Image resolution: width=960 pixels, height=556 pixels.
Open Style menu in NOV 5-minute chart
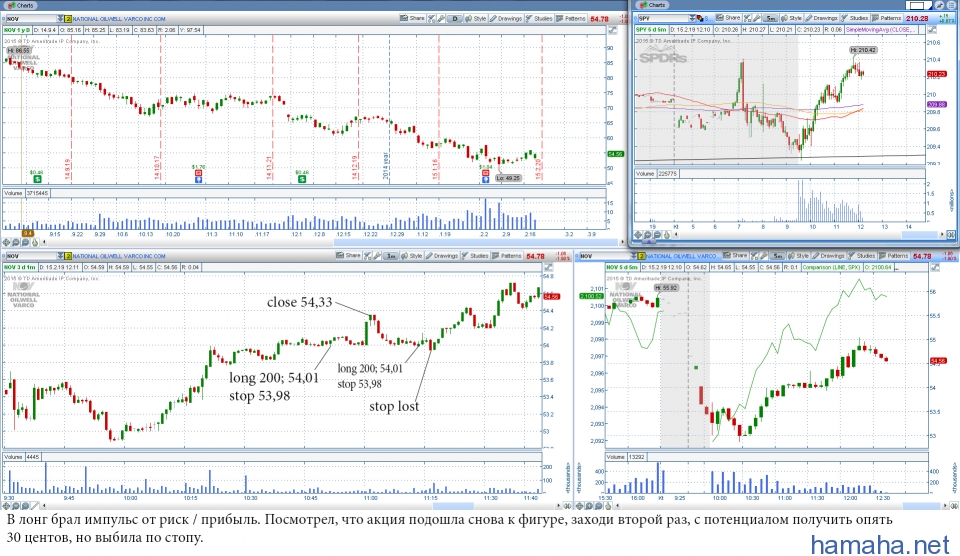point(798,255)
